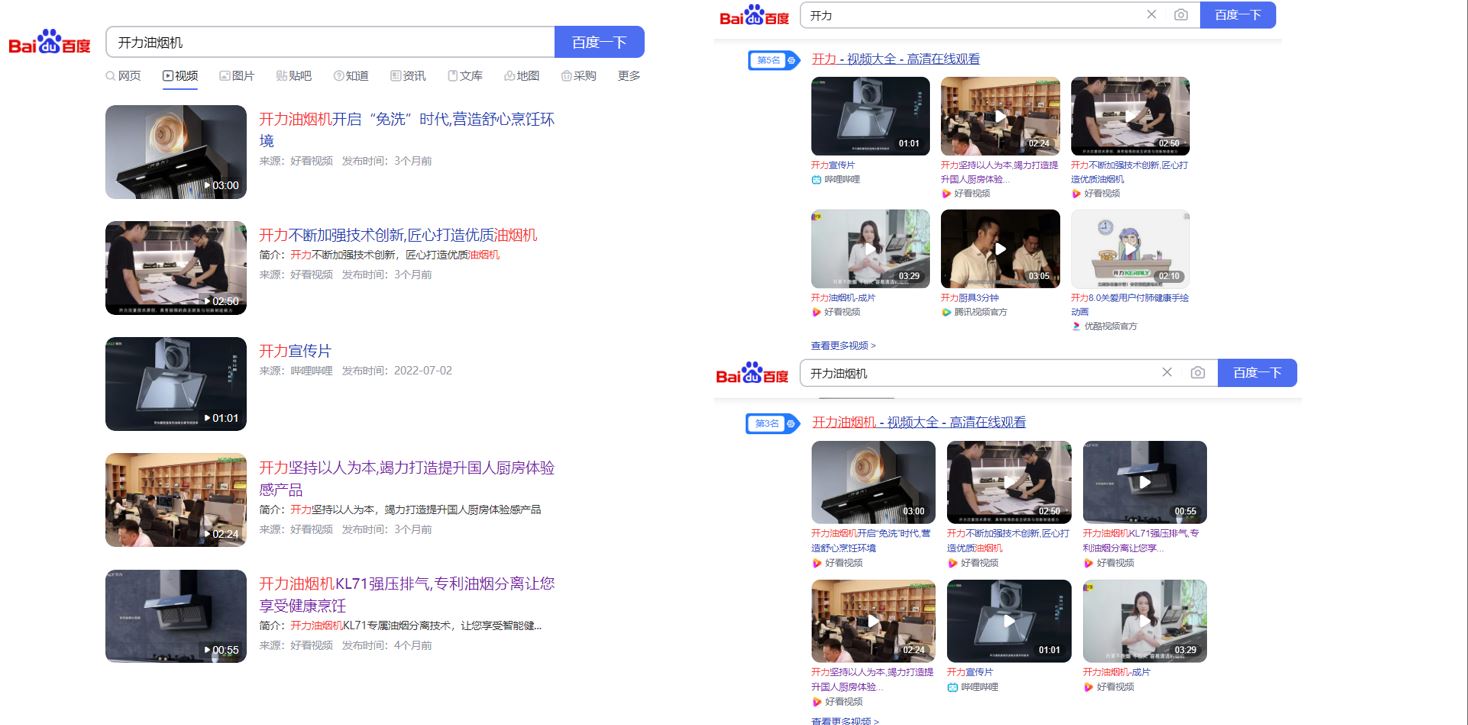Clear the "开力" search box with X icon

pyautogui.click(x=1151, y=15)
